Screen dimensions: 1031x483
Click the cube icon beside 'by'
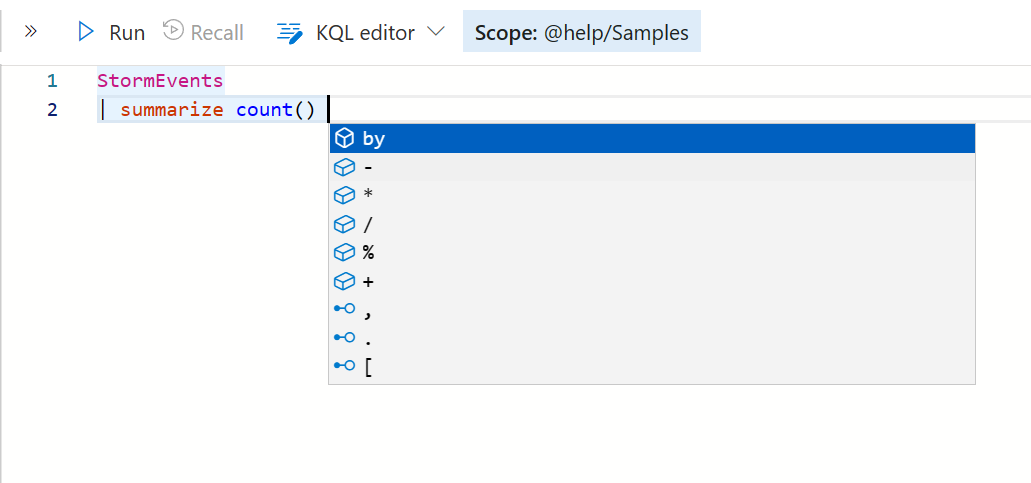(x=345, y=139)
